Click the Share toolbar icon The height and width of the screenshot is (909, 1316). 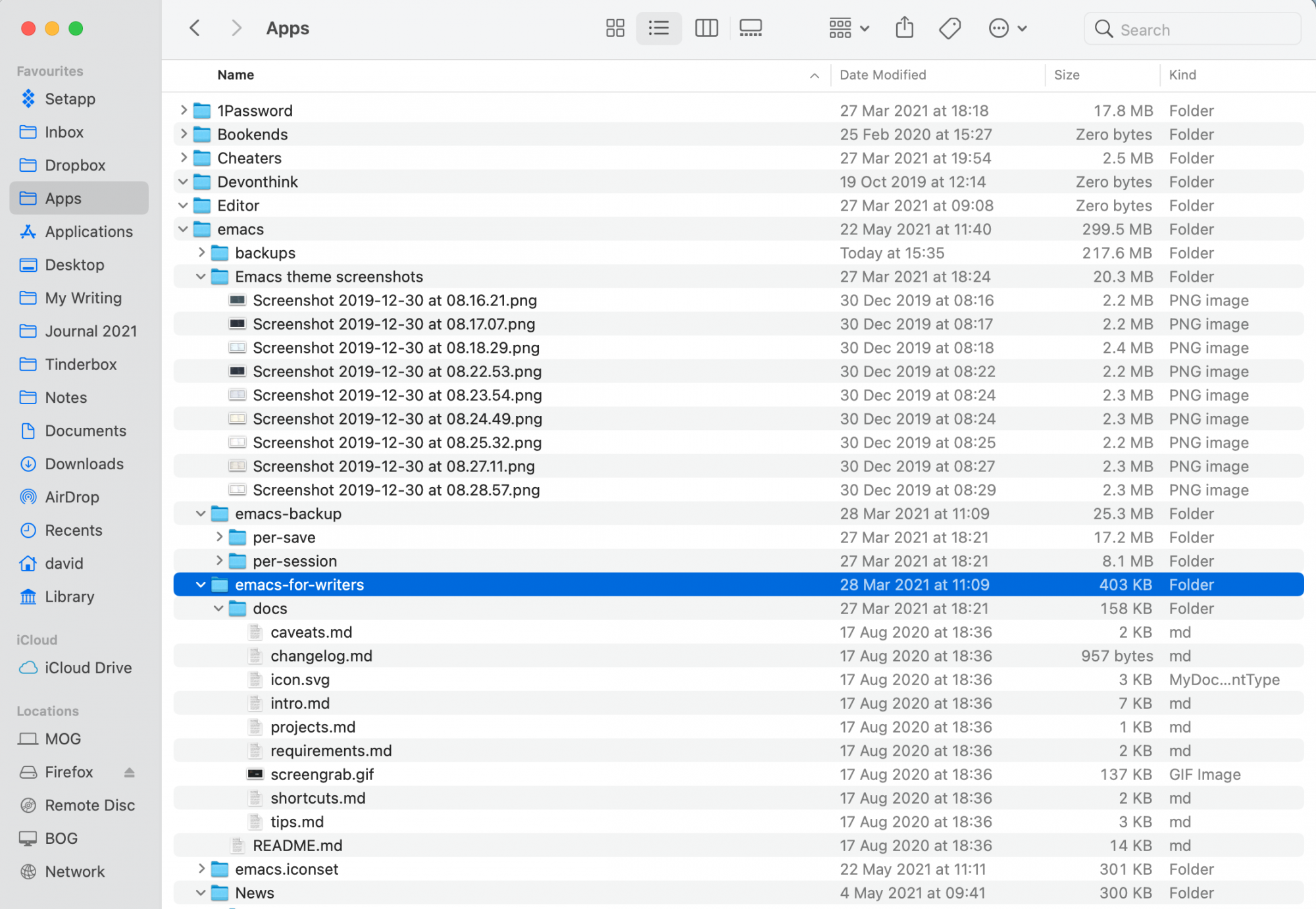[x=905, y=28]
